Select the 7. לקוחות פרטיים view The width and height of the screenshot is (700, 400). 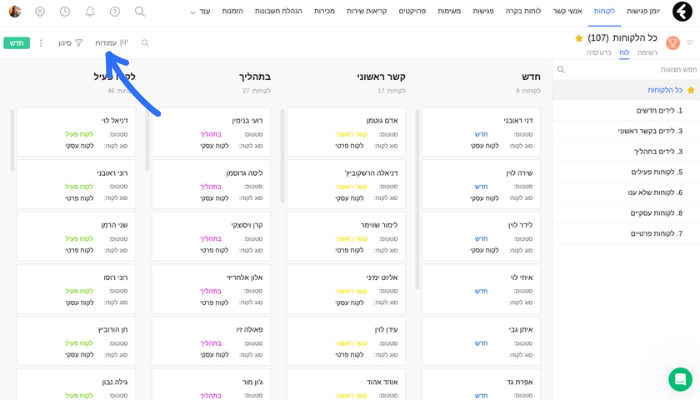626,234
